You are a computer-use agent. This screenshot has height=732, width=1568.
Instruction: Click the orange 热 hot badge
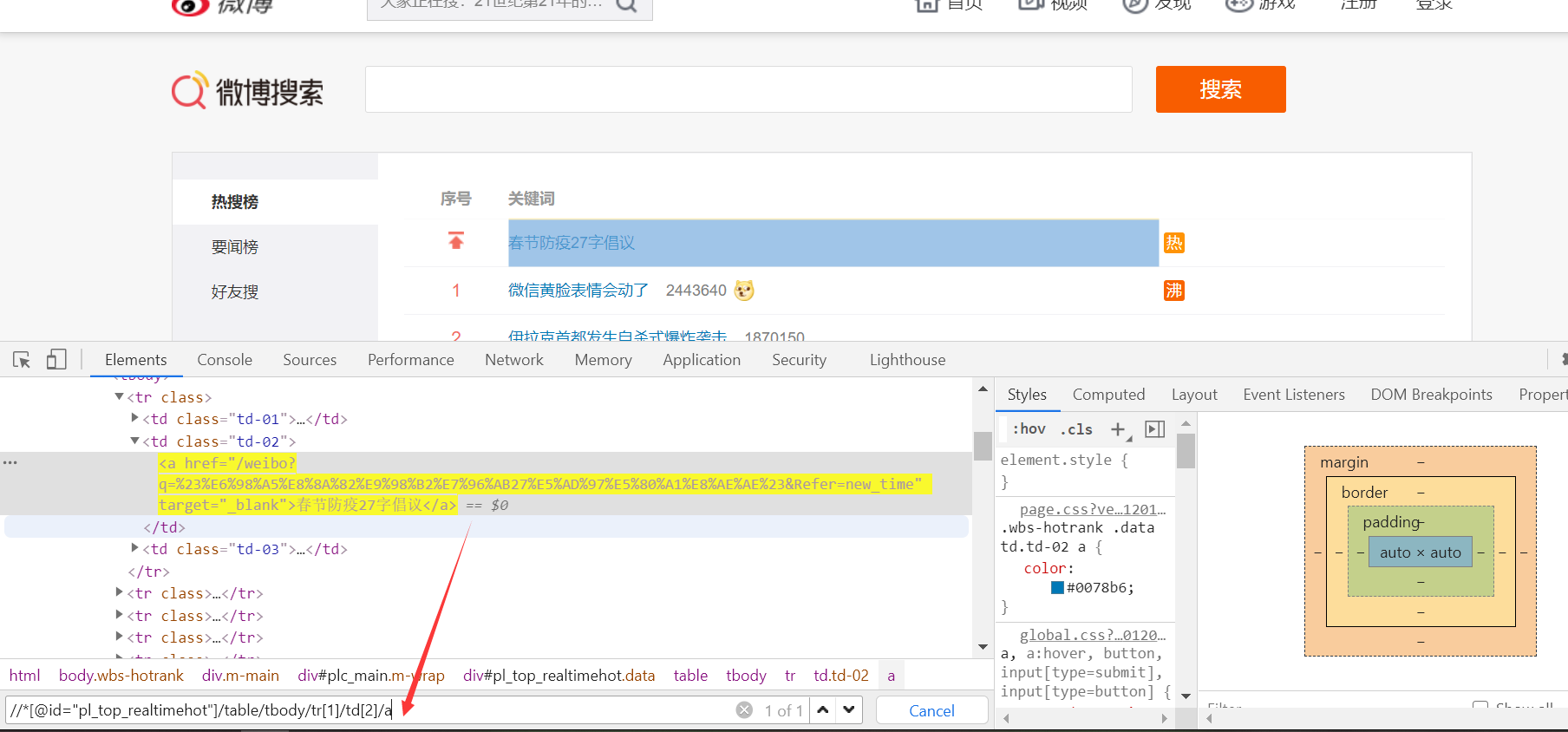[1174, 243]
